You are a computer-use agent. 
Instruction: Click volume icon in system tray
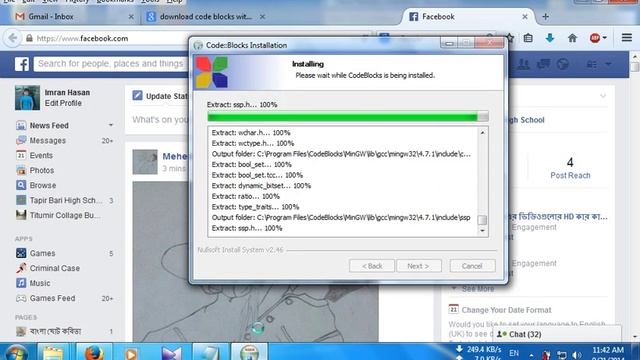(x=577, y=355)
